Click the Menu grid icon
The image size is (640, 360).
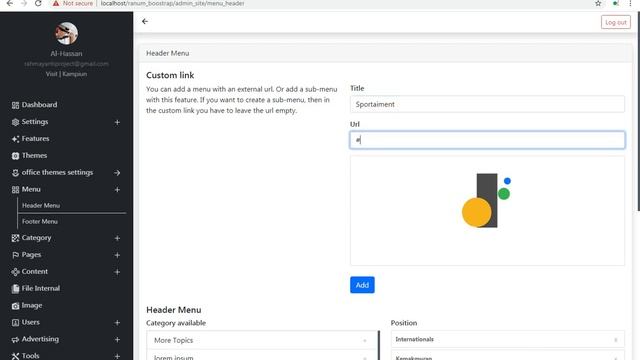coord(15,189)
